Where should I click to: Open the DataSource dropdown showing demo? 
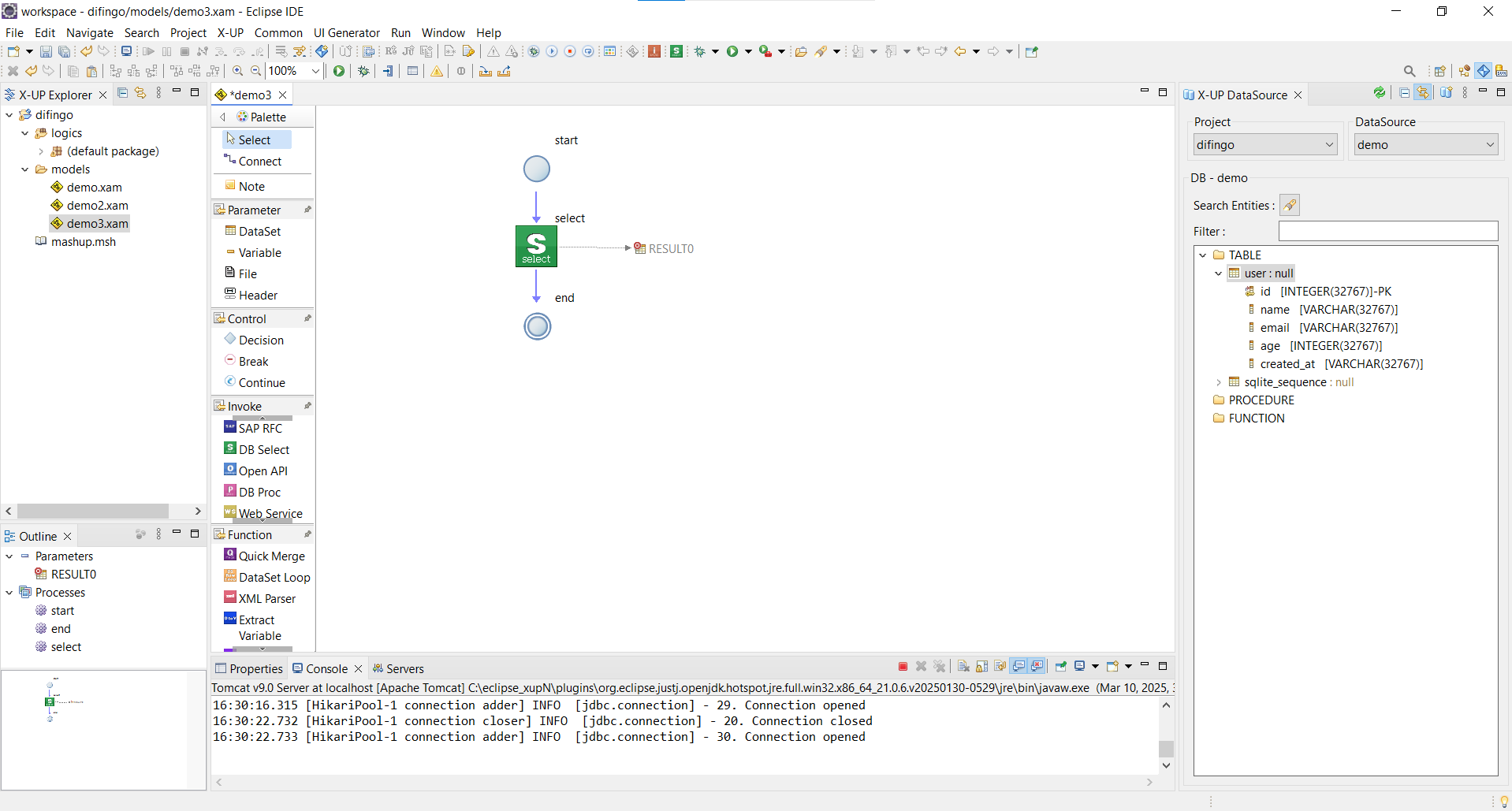[1425, 145]
